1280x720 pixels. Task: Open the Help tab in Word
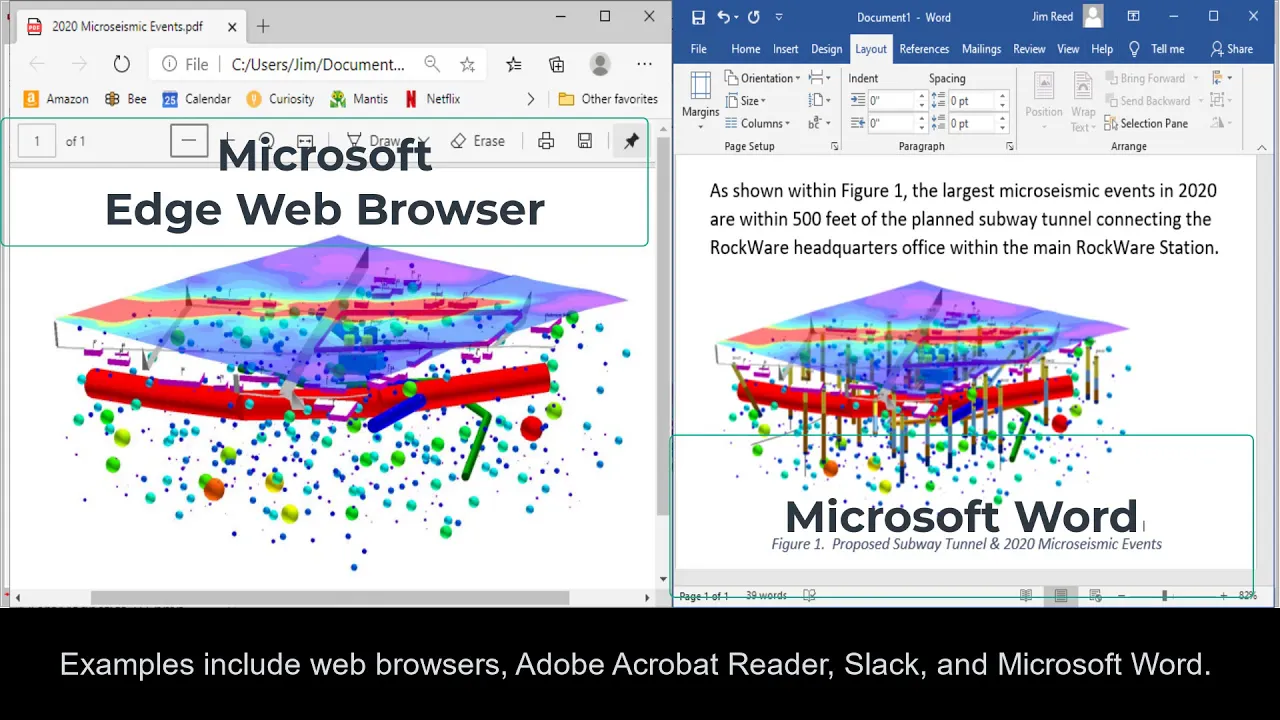pos(1102,49)
